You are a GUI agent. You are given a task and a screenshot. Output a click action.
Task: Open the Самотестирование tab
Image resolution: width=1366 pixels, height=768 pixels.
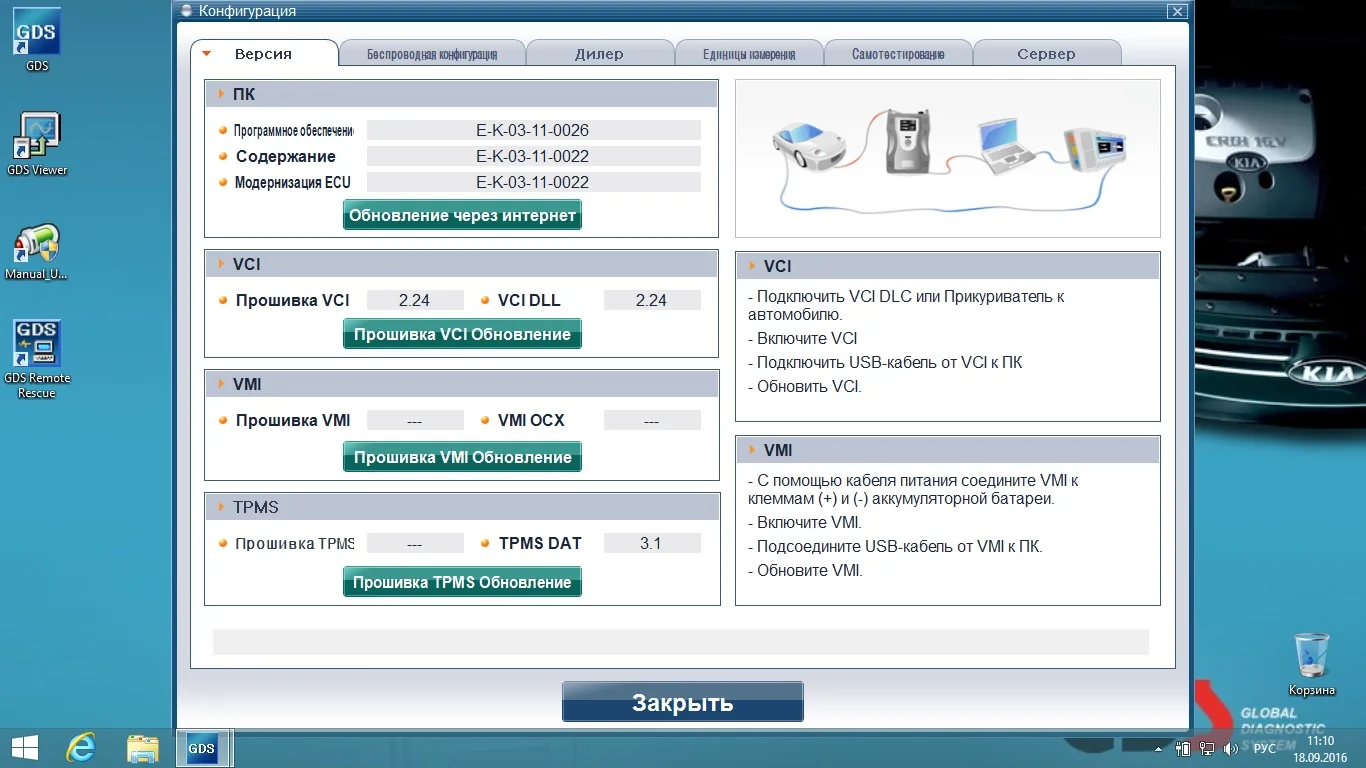click(x=898, y=54)
